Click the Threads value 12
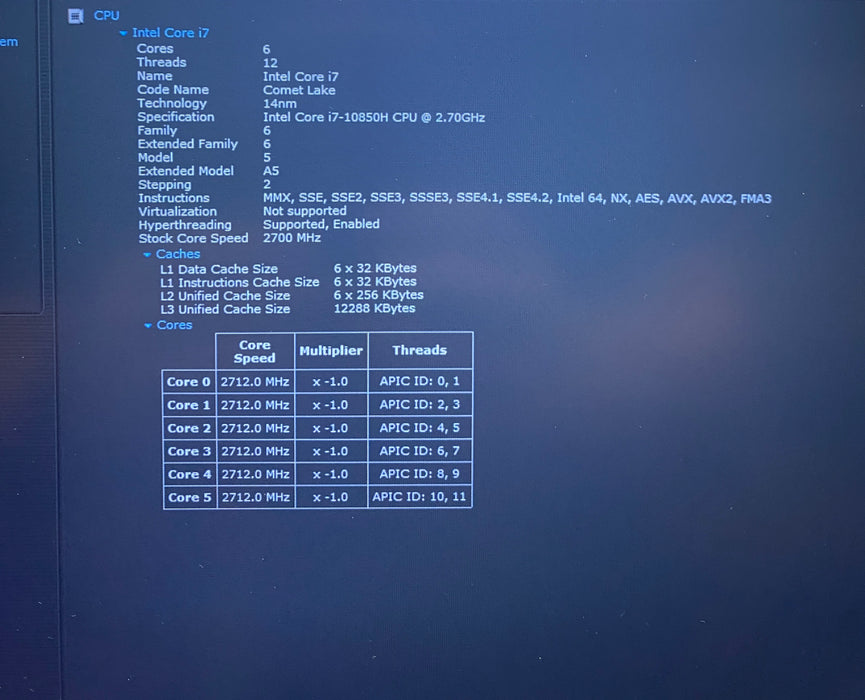865x700 pixels. click(270, 63)
